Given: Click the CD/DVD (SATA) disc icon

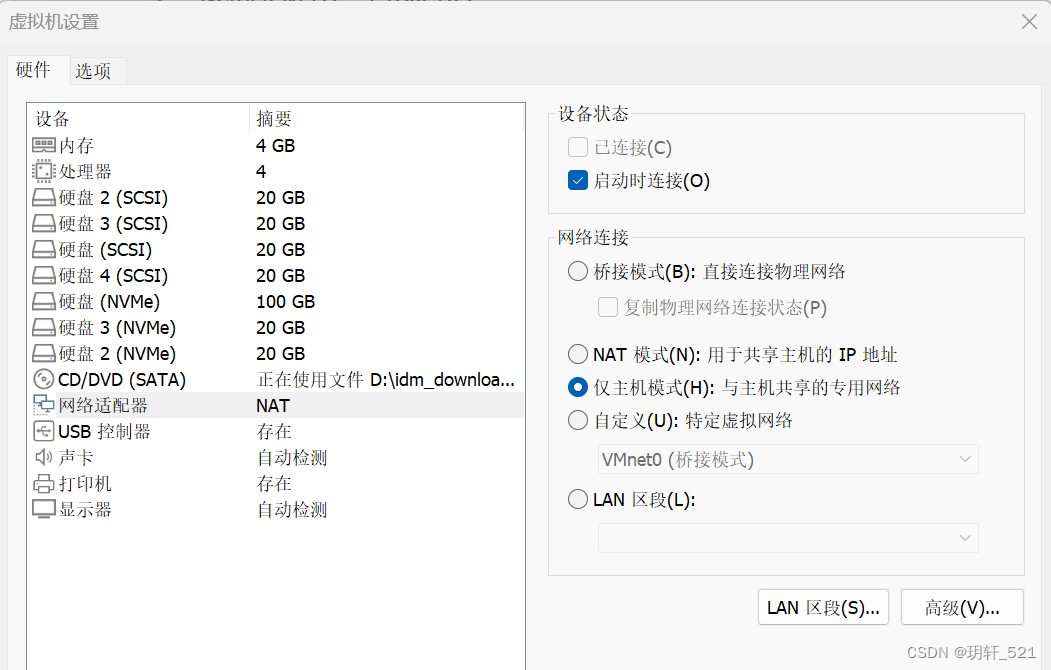Looking at the screenshot, I should (x=44, y=379).
